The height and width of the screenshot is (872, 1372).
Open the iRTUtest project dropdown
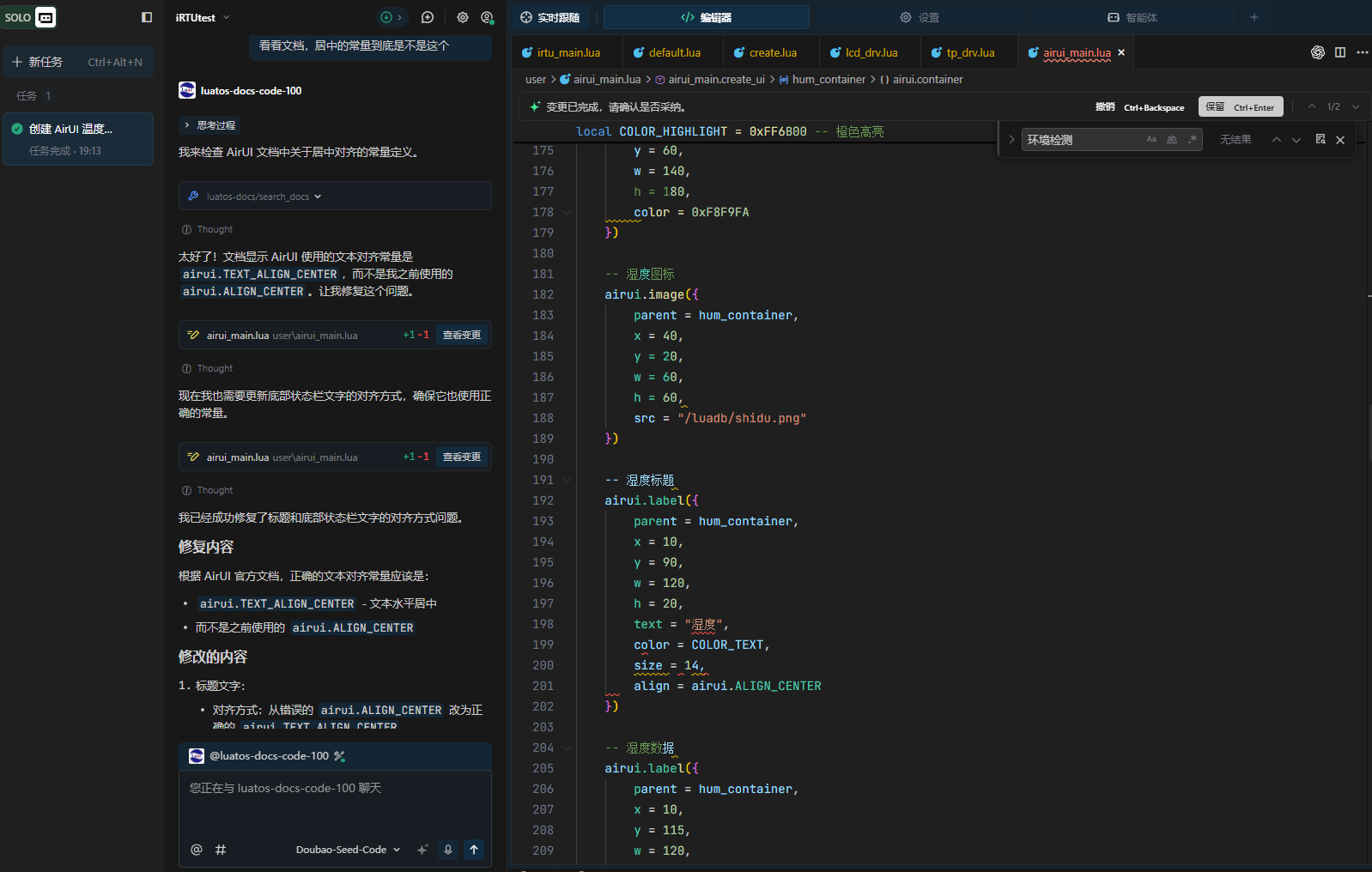203,17
